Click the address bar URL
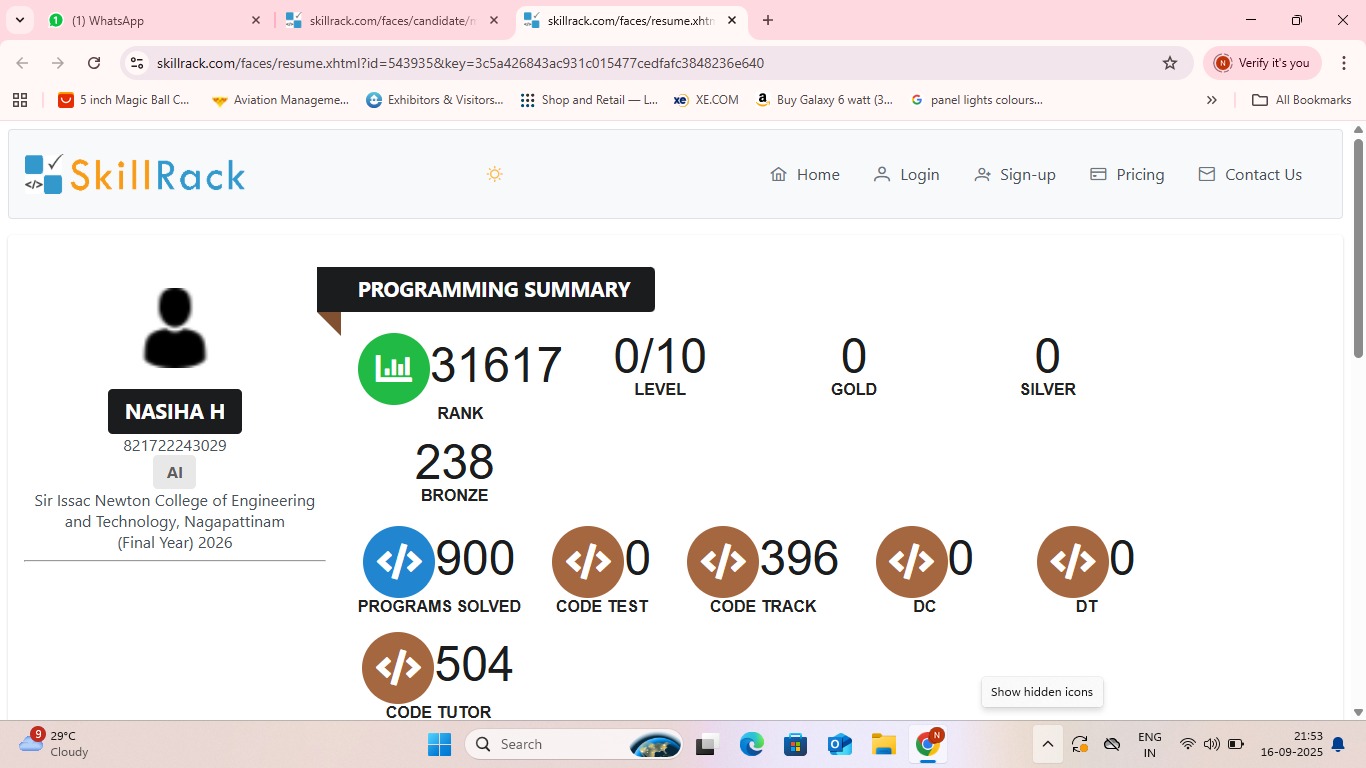This screenshot has height=768, width=1366. pos(460,63)
